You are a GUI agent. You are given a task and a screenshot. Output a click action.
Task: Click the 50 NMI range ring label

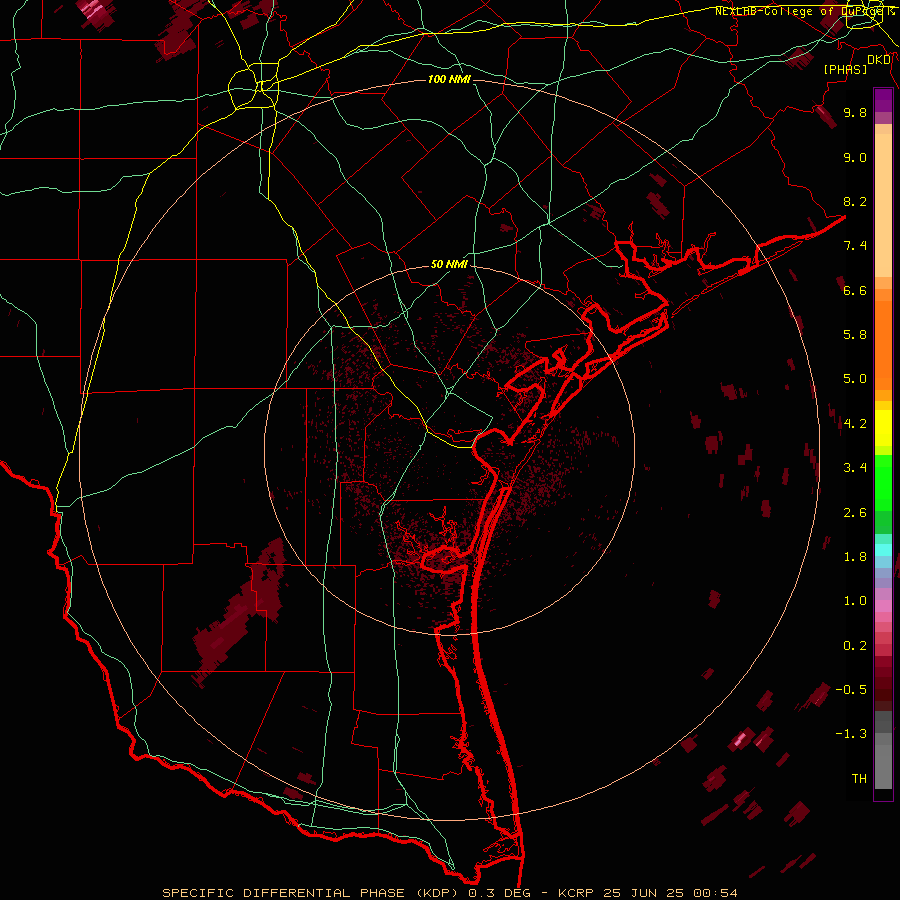click(449, 264)
